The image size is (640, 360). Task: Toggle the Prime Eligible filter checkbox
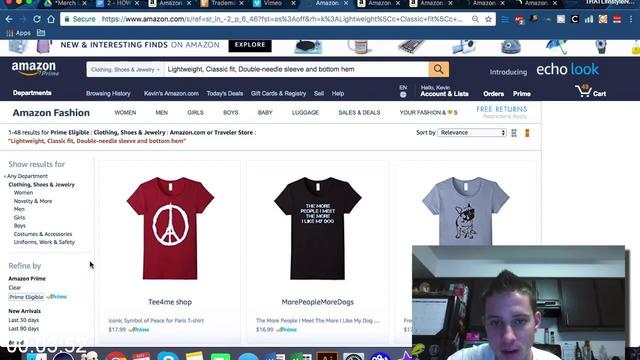(x=26, y=297)
